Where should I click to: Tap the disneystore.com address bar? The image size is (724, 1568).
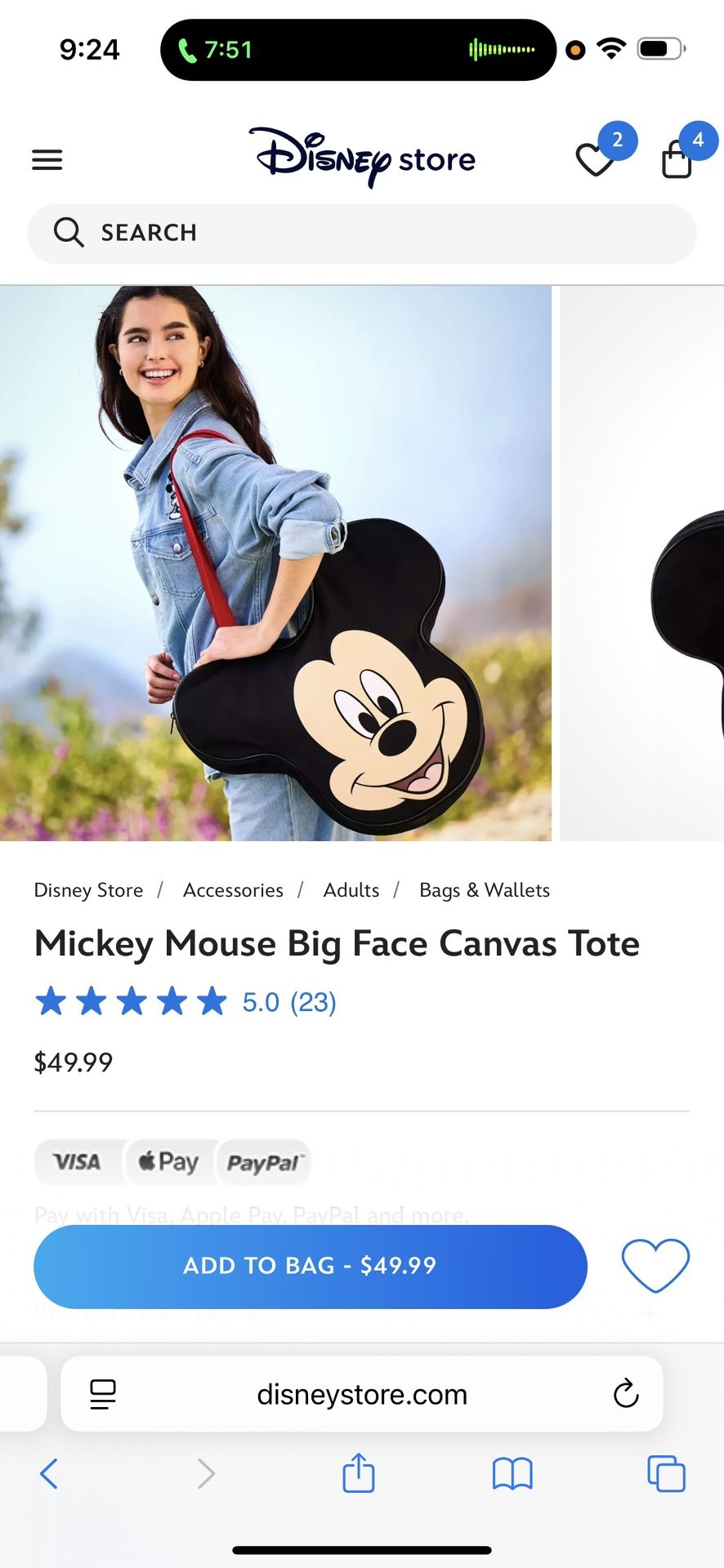tap(362, 1394)
